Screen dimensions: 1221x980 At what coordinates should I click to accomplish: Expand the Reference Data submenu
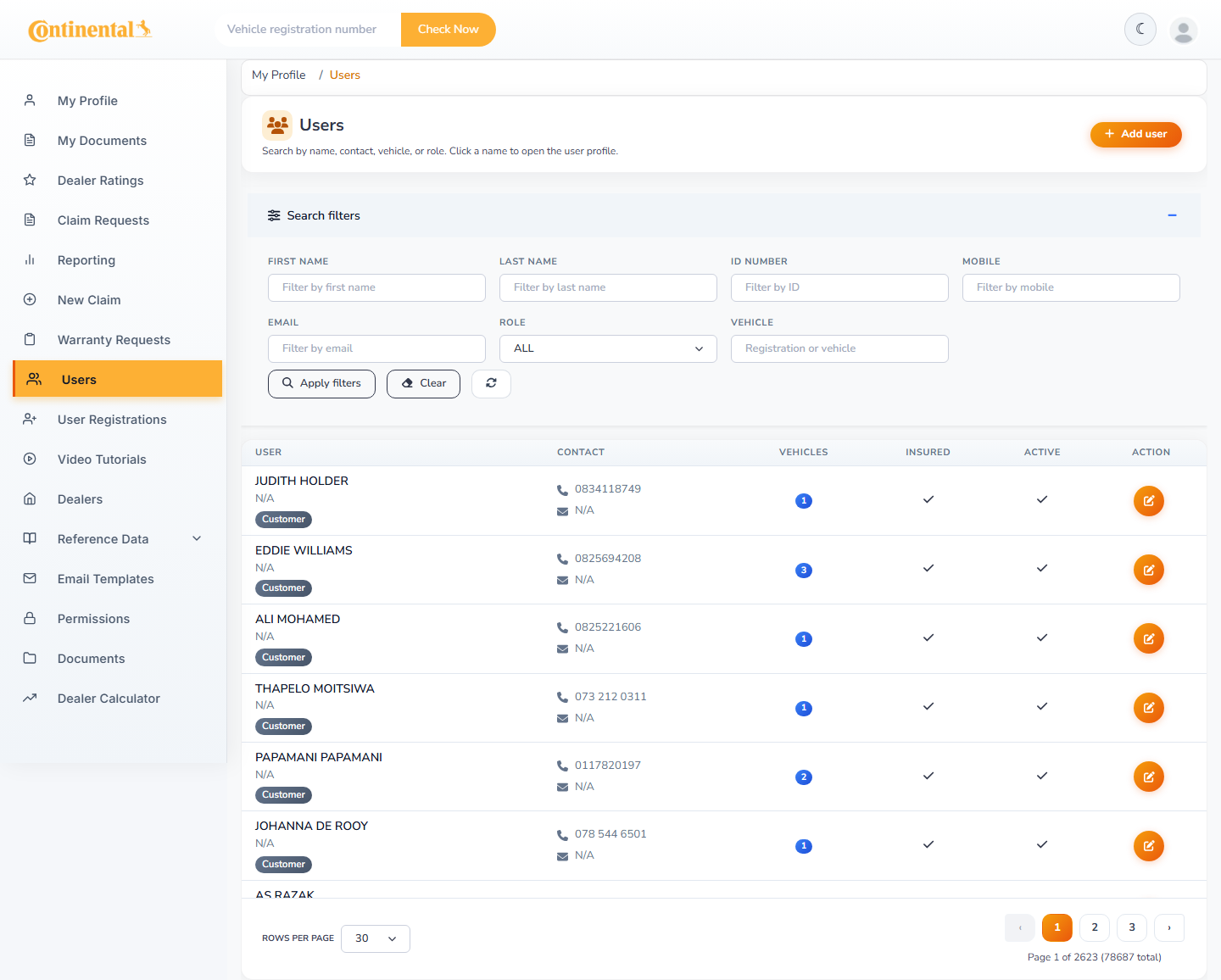(117, 539)
